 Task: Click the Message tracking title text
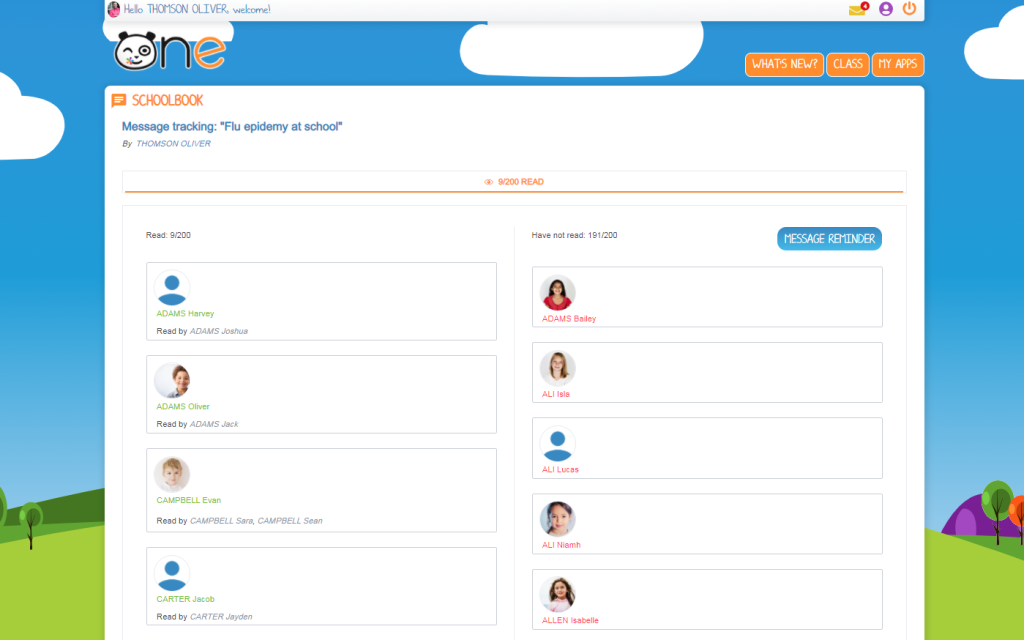tap(232, 127)
